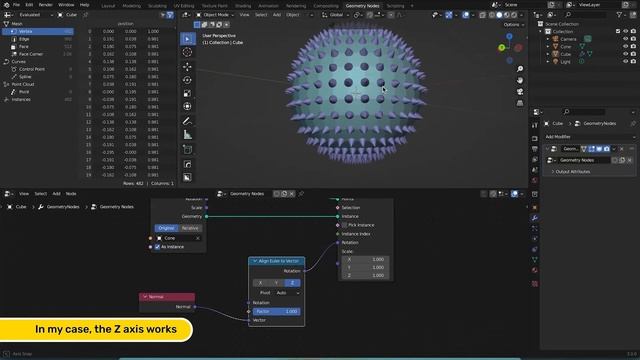This screenshot has height=360, width=640.
Task: Open the Material properties tab icon
Action: [x=535, y=270]
